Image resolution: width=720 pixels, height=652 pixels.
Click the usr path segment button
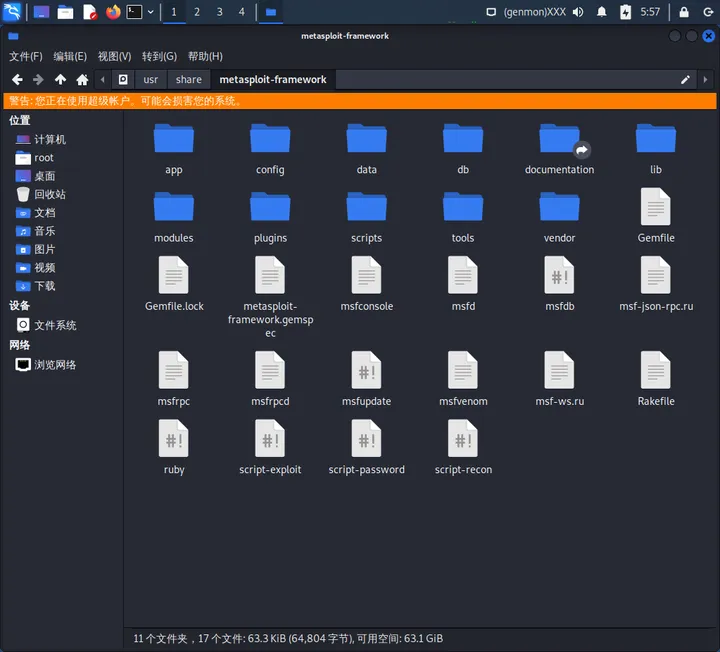[151, 79]
